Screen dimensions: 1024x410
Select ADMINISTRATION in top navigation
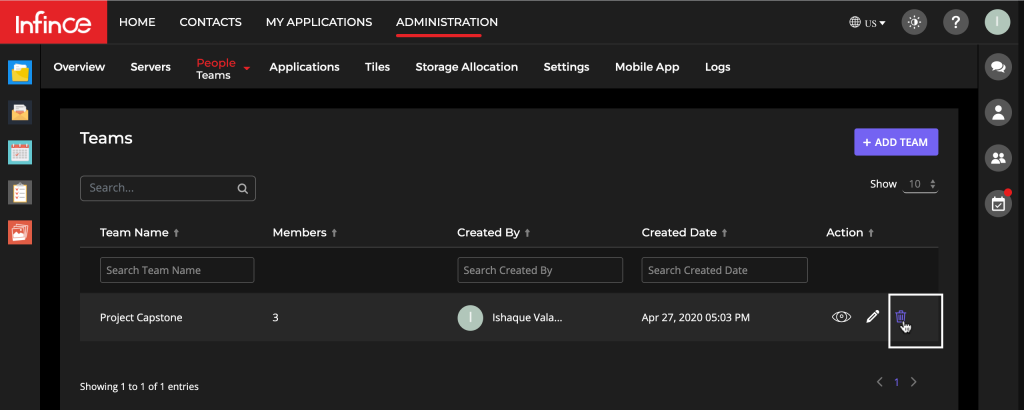click(447, 22)
